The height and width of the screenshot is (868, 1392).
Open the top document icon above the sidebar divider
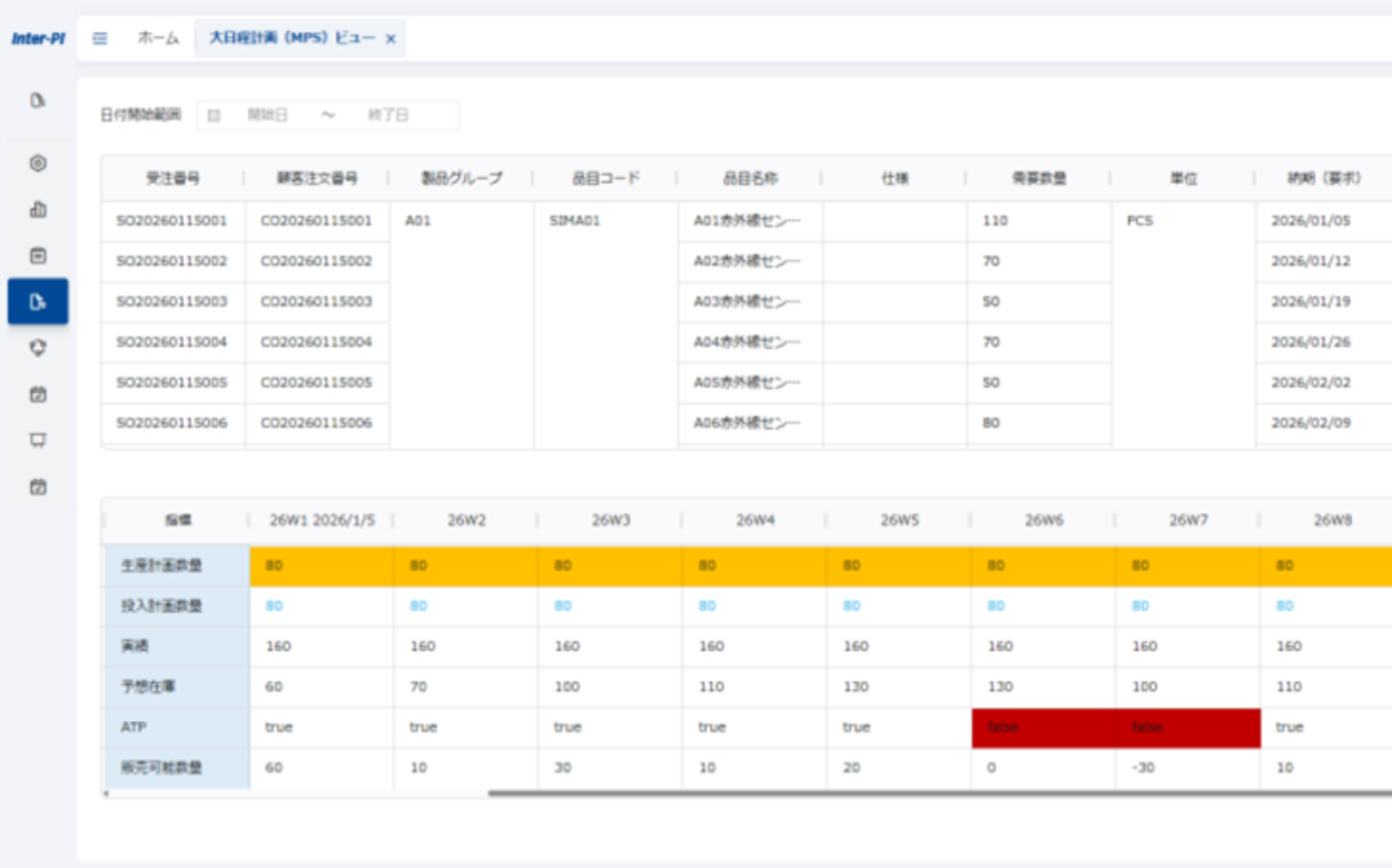pyautogui.click(x=38, y=101)
